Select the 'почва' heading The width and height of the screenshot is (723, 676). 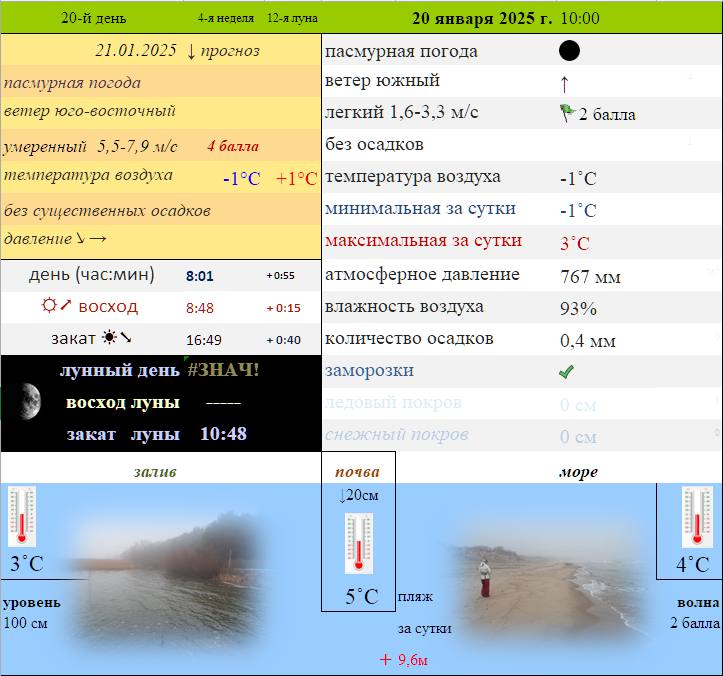click(357, 472)
